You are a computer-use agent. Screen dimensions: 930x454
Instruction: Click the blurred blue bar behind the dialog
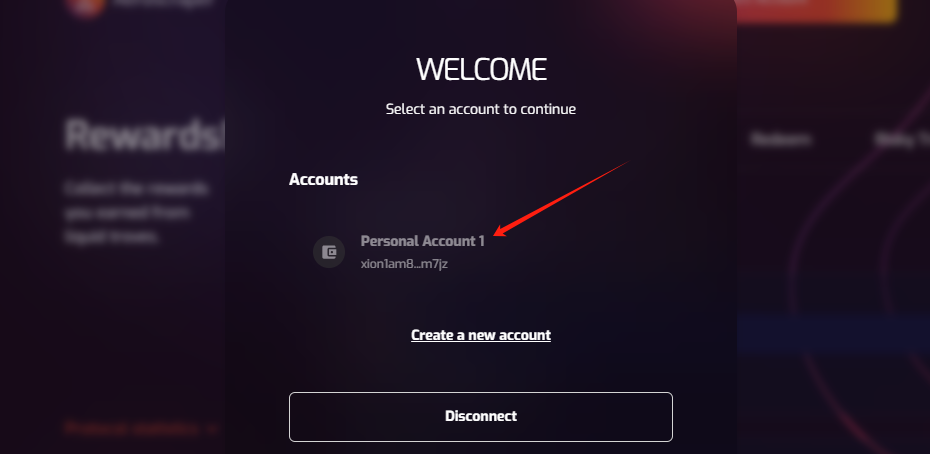(x=833, y=334)
